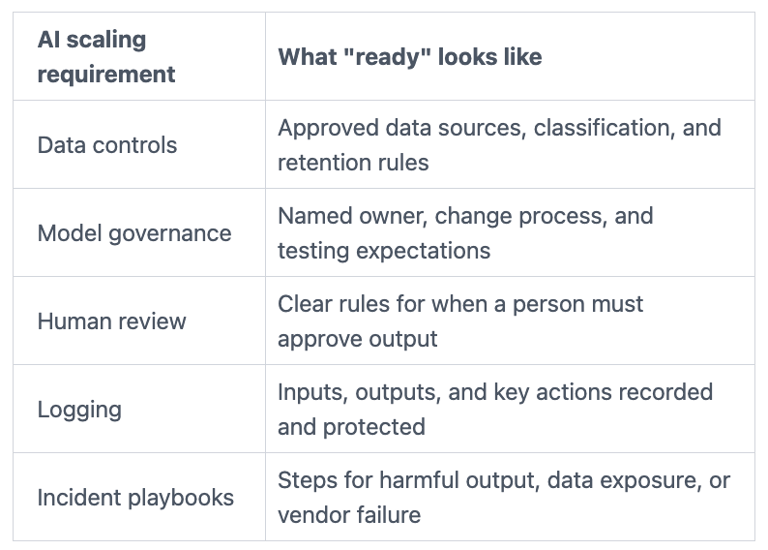
Task: Click the words 'and protected'
Action: [x=352, y=427]
